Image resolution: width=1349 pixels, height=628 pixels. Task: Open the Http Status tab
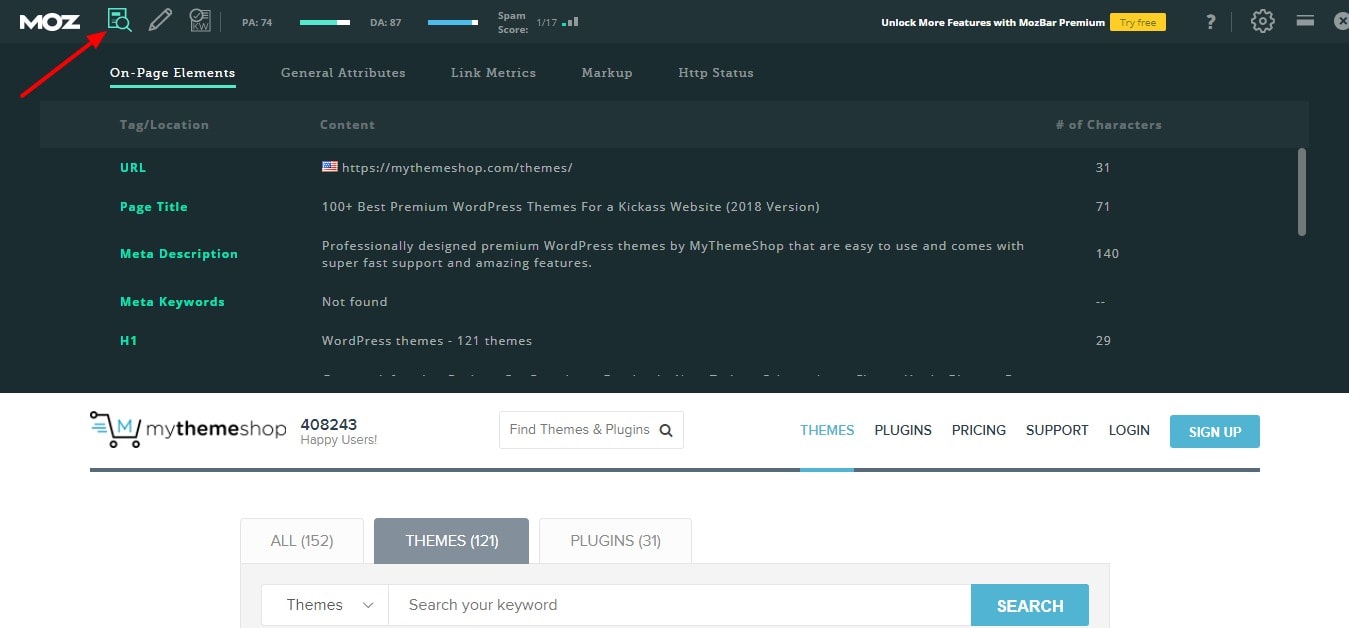(716, 73)
